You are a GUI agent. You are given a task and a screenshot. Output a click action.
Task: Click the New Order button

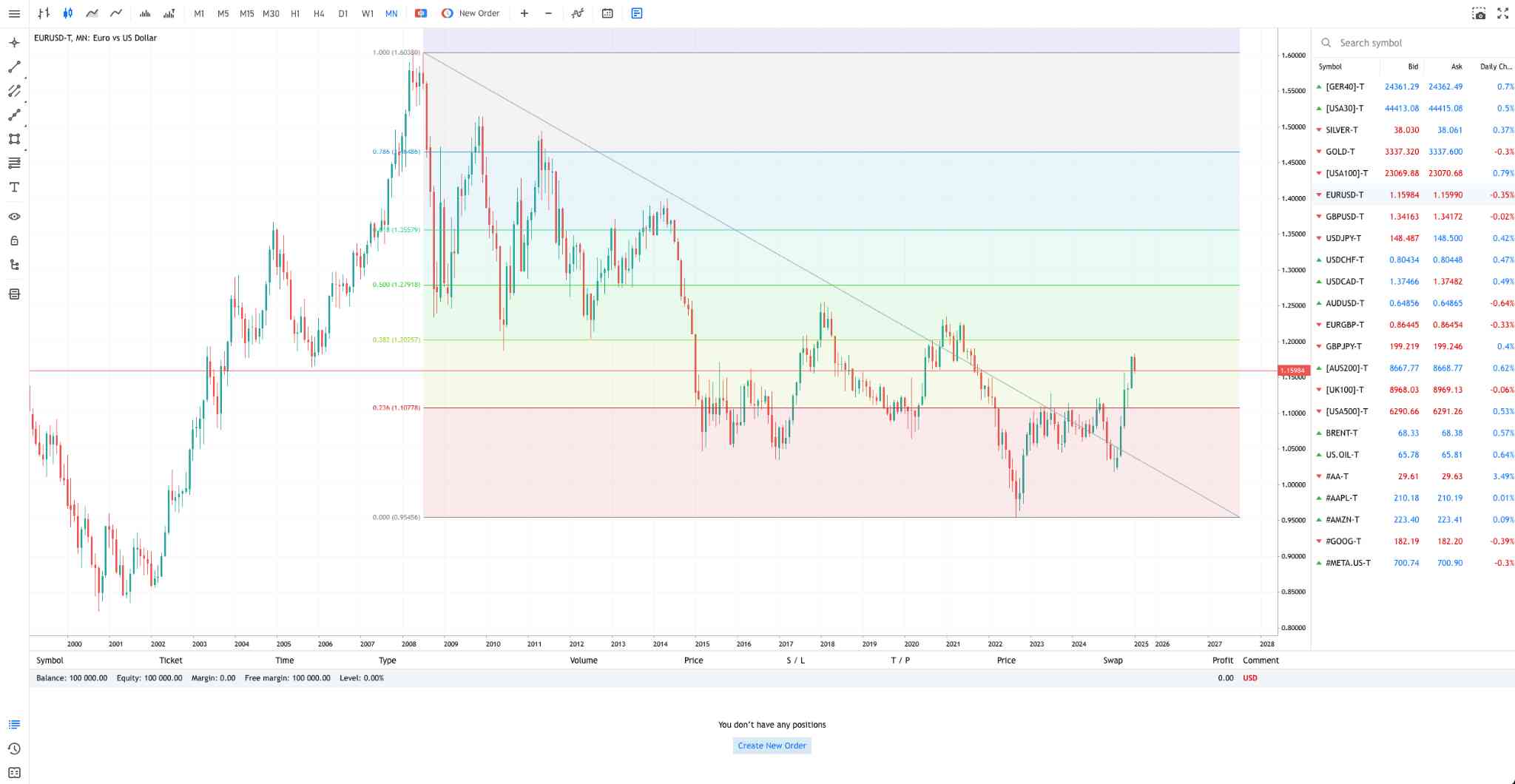coord(470,13)
